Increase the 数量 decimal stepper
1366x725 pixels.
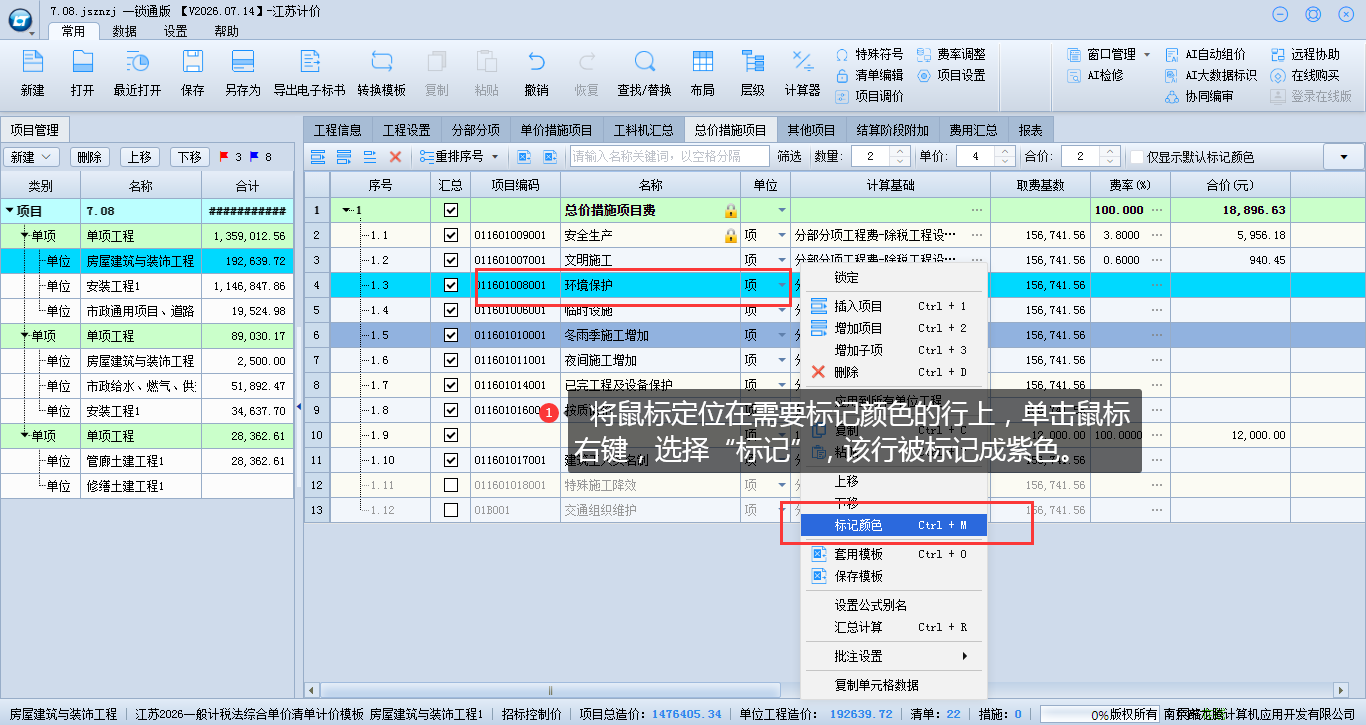pos(899,152)
